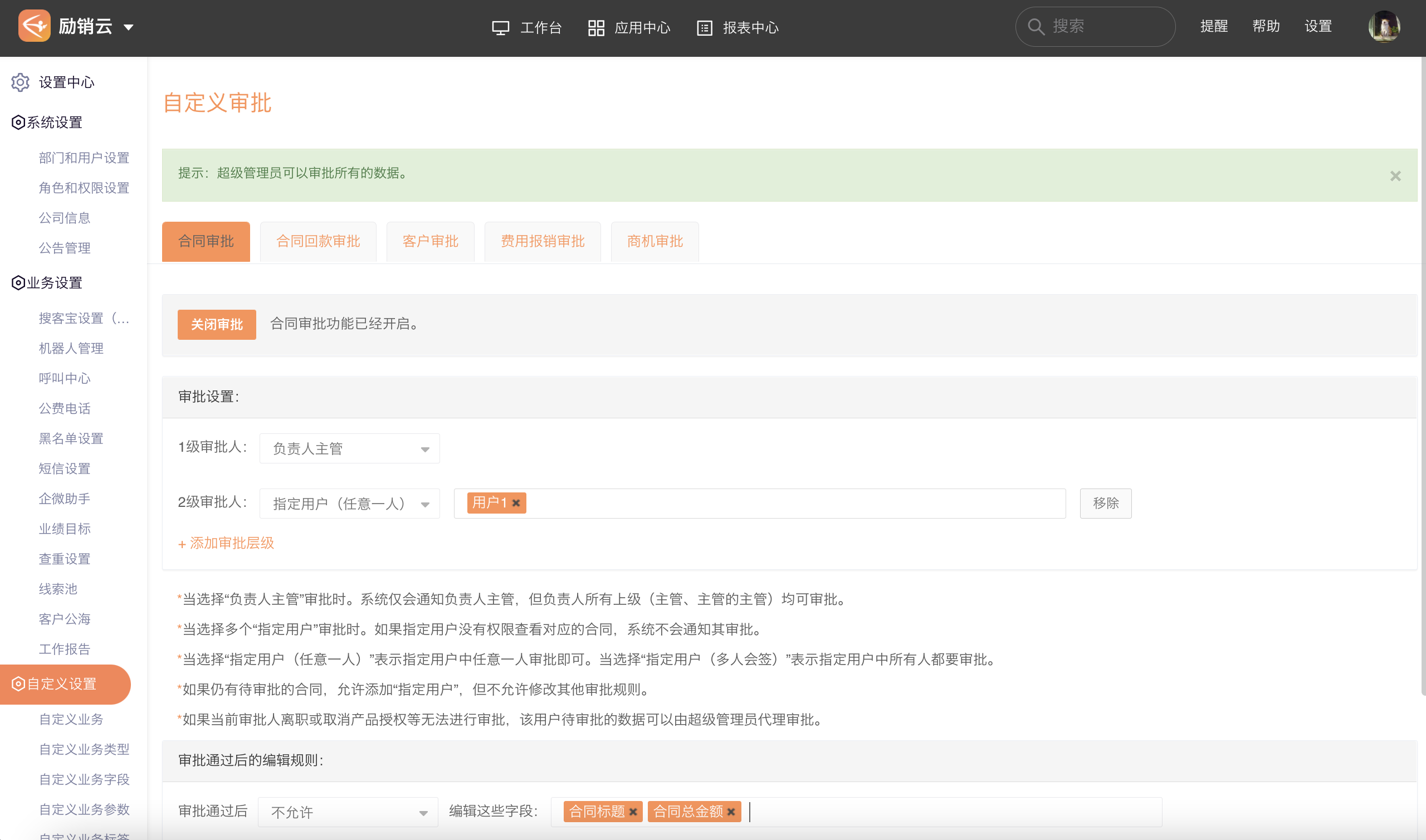The height and width of the screenshot is (840, 1426).
Task: Open the user avatar menu
Action: coord(1384,27)
